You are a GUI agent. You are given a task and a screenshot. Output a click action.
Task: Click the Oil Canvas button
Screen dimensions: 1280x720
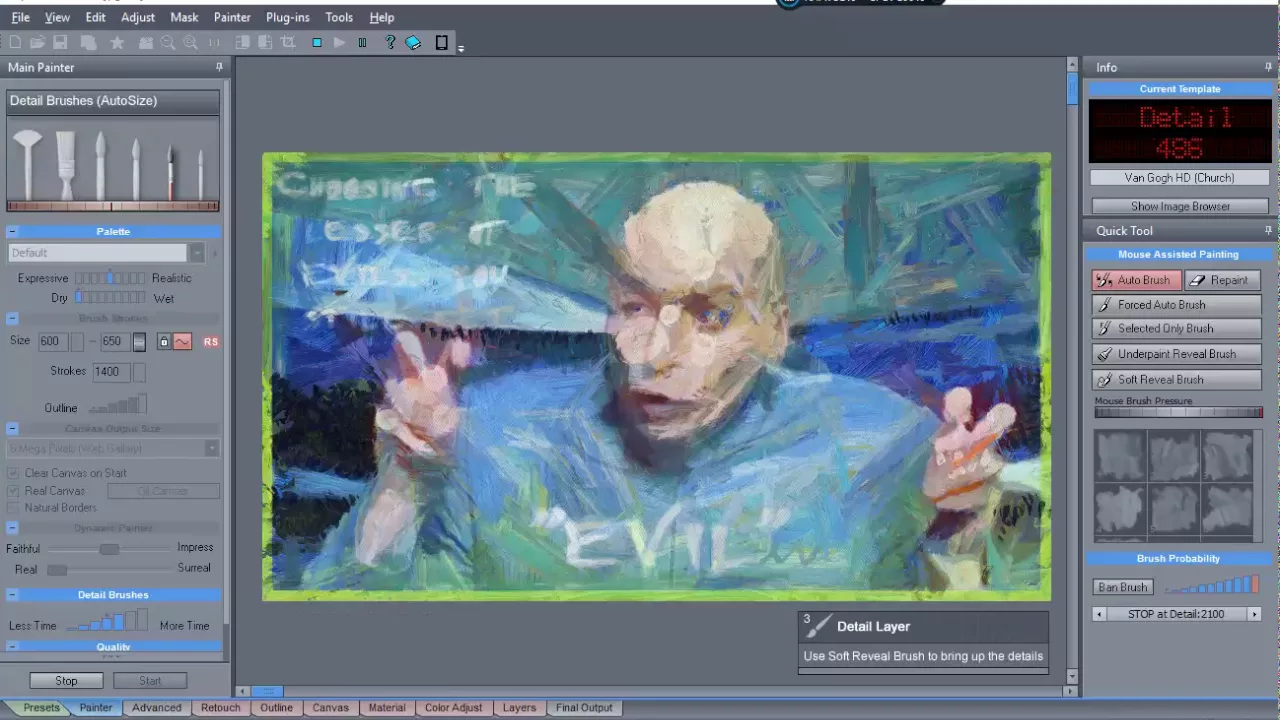163,491
